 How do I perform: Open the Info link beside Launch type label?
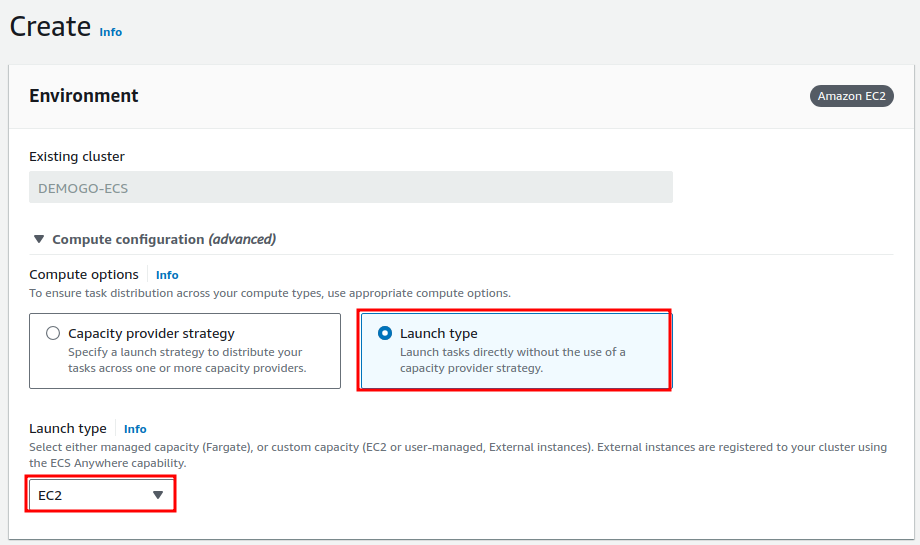click(135, 429)
